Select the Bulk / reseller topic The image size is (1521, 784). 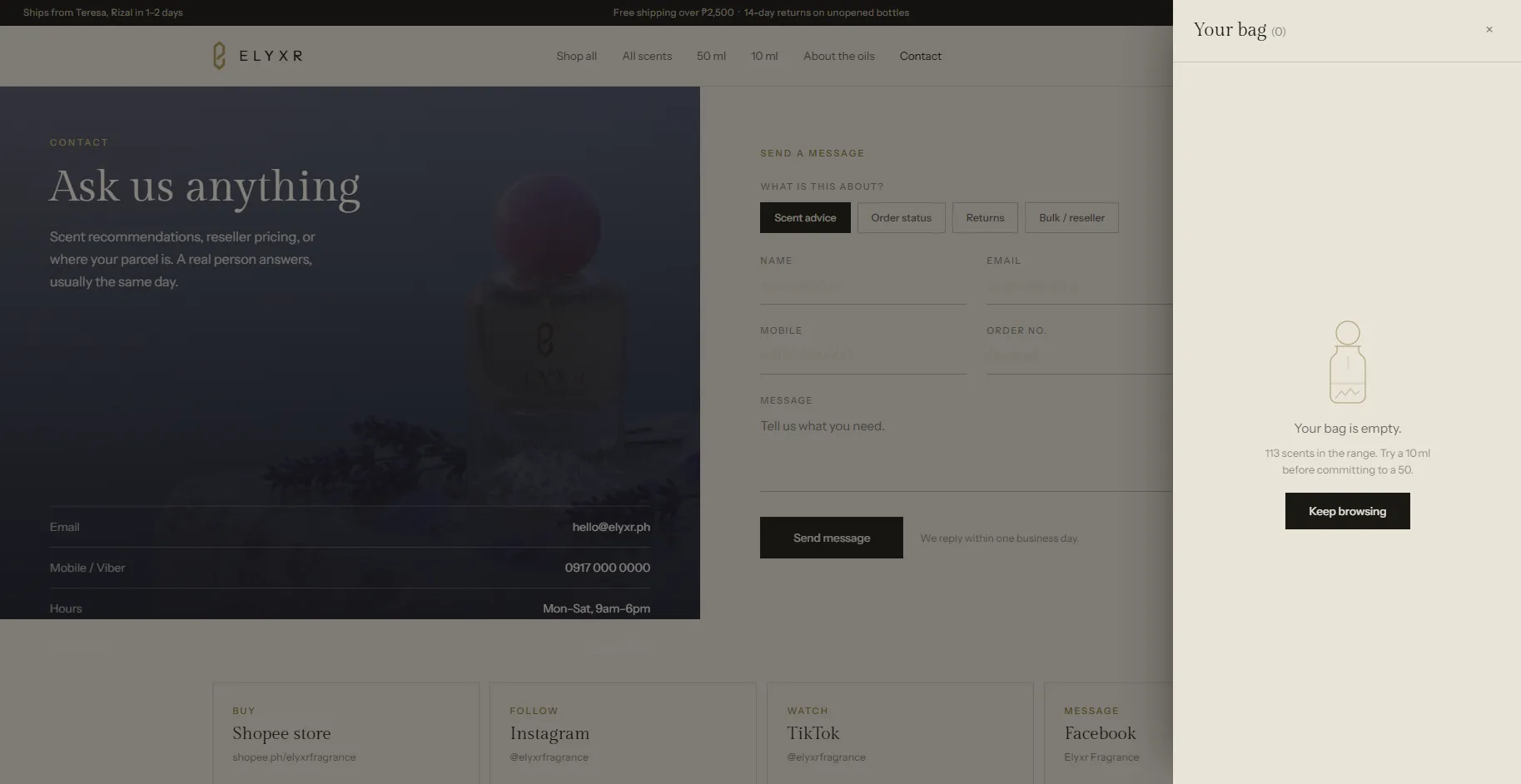[x=1071, y=218]
